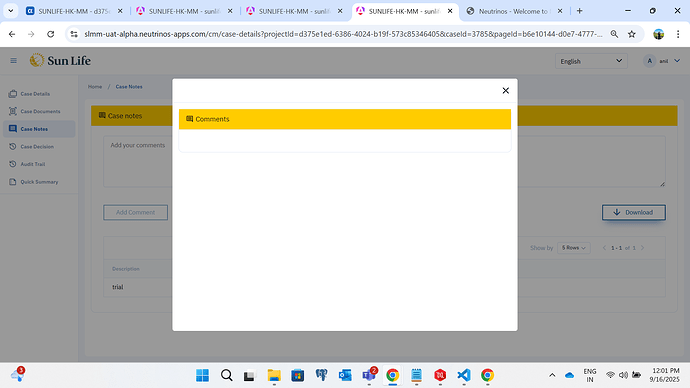Open the ENG IN language indicator

point(590,375)
